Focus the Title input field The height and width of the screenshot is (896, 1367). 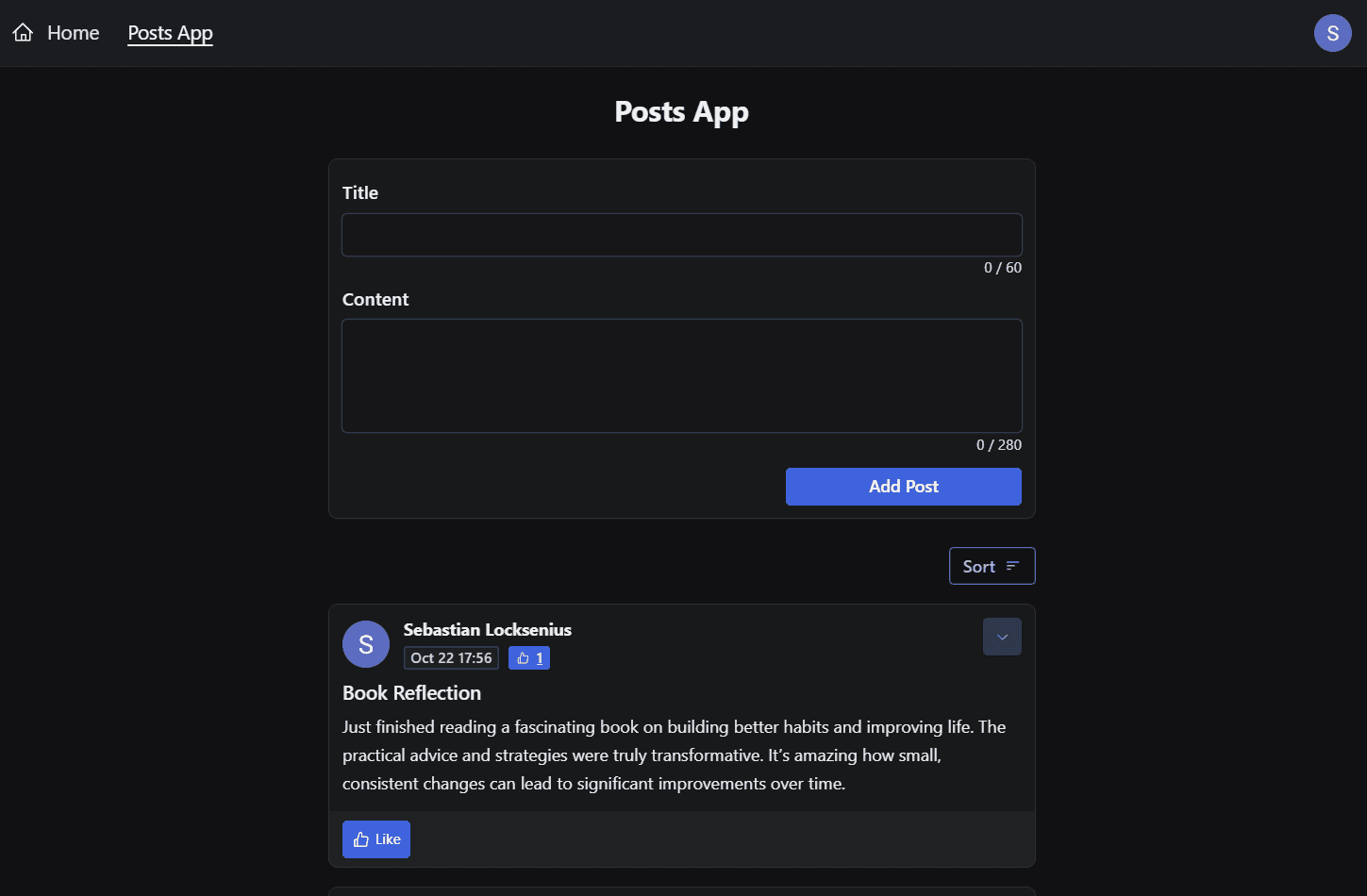click(681, 234)
